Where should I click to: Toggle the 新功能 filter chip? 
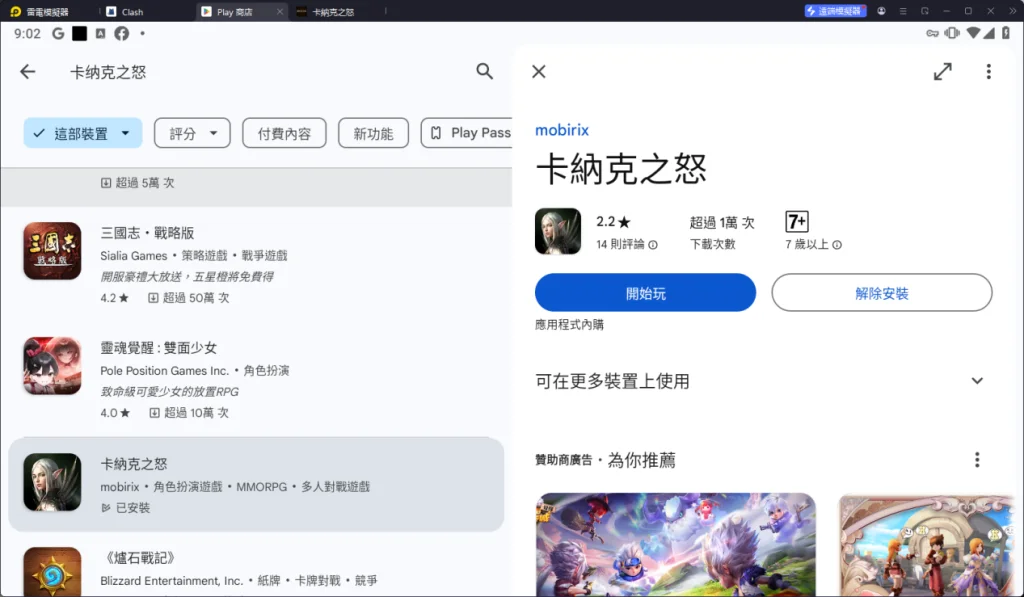pyautogui.click(x=374, y=133)
